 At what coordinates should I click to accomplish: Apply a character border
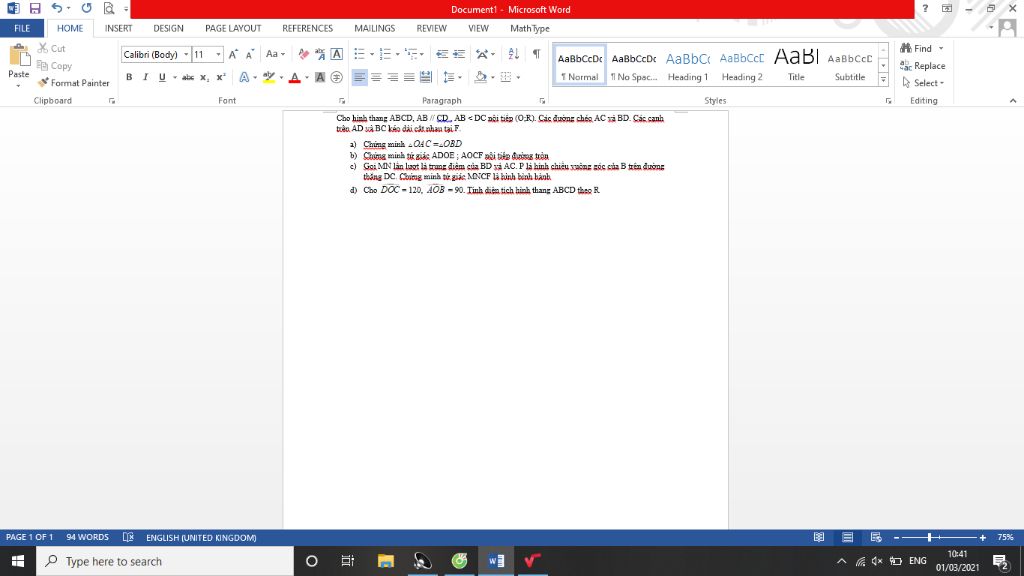coord(336,54)
